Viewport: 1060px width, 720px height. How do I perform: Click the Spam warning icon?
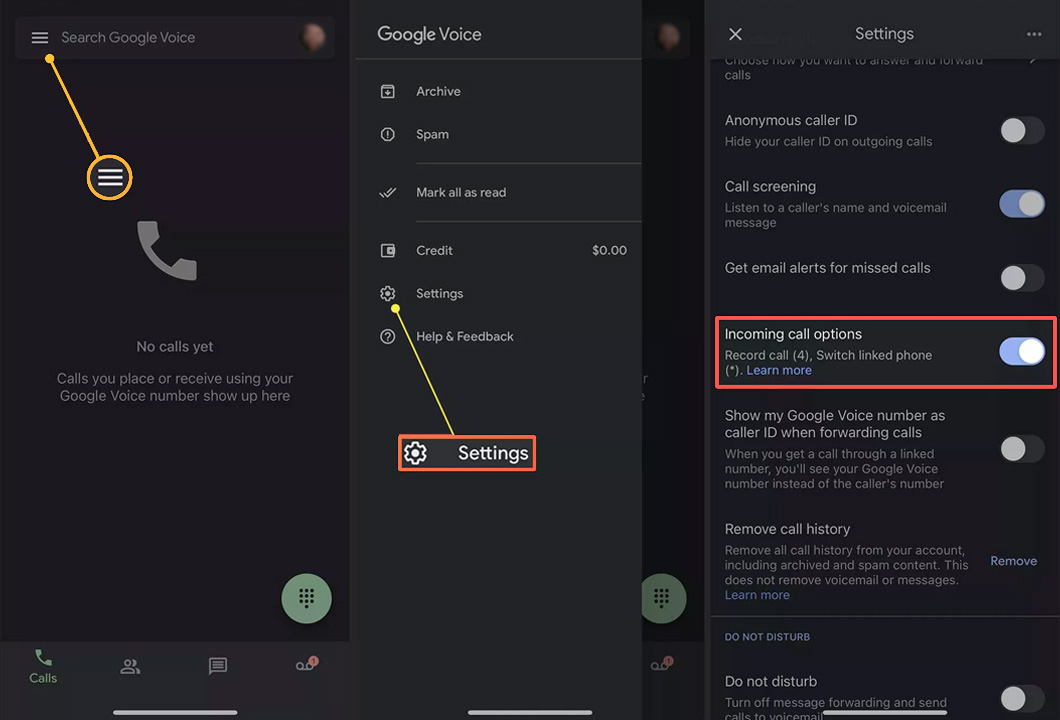tap(387, 135)
